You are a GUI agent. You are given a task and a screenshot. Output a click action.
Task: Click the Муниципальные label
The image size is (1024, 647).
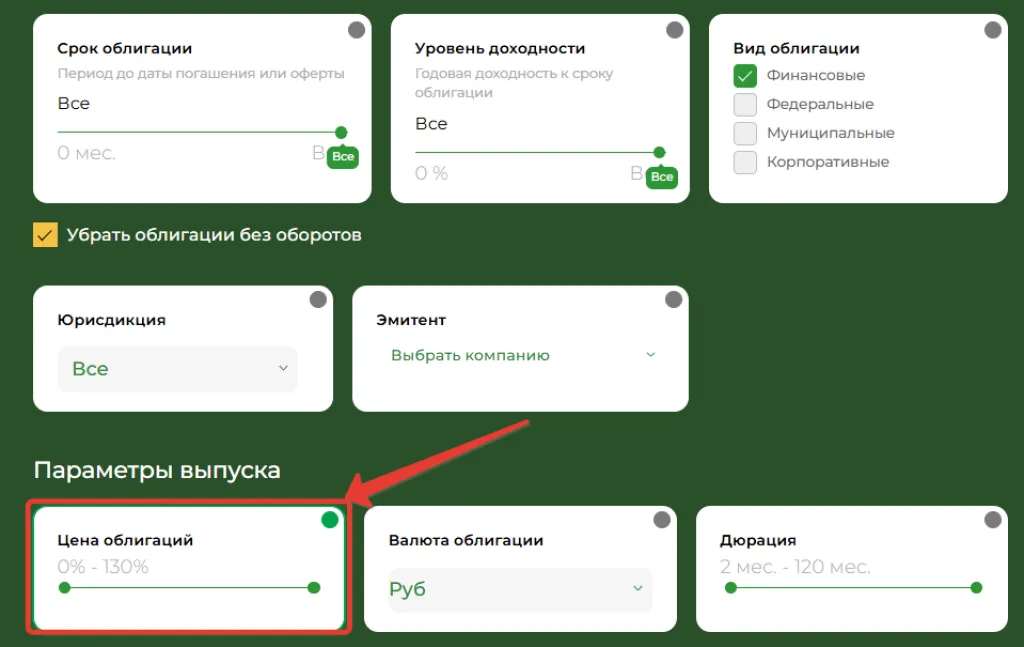831,133
